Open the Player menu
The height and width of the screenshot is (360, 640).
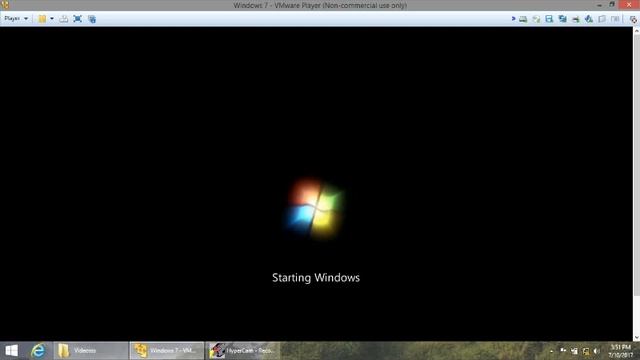[x=16, y=19]
